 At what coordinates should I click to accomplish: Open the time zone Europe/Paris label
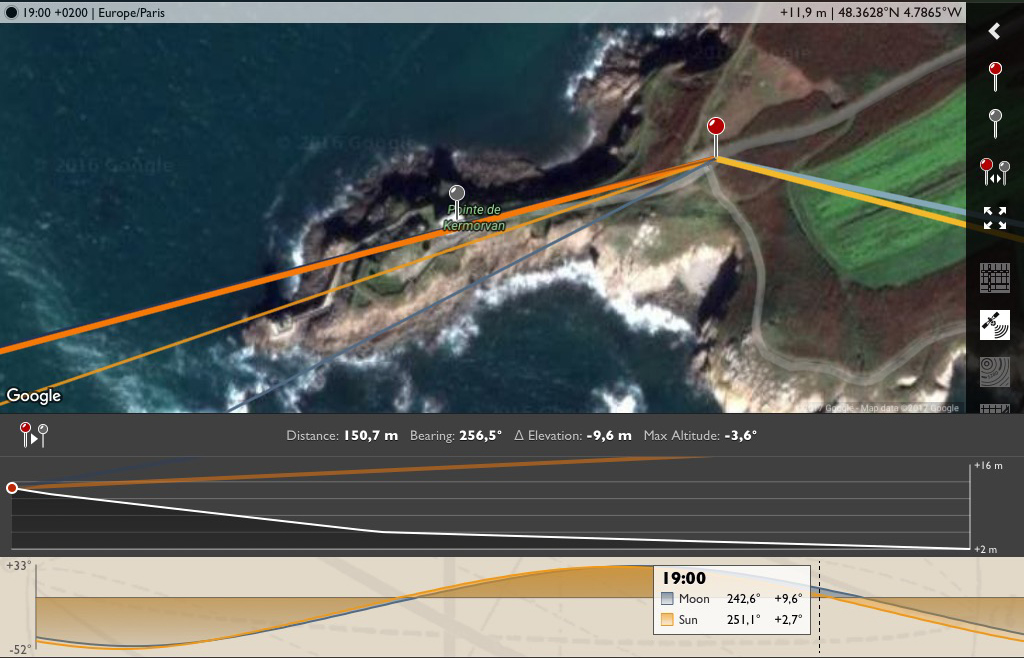tap(131, 12)
